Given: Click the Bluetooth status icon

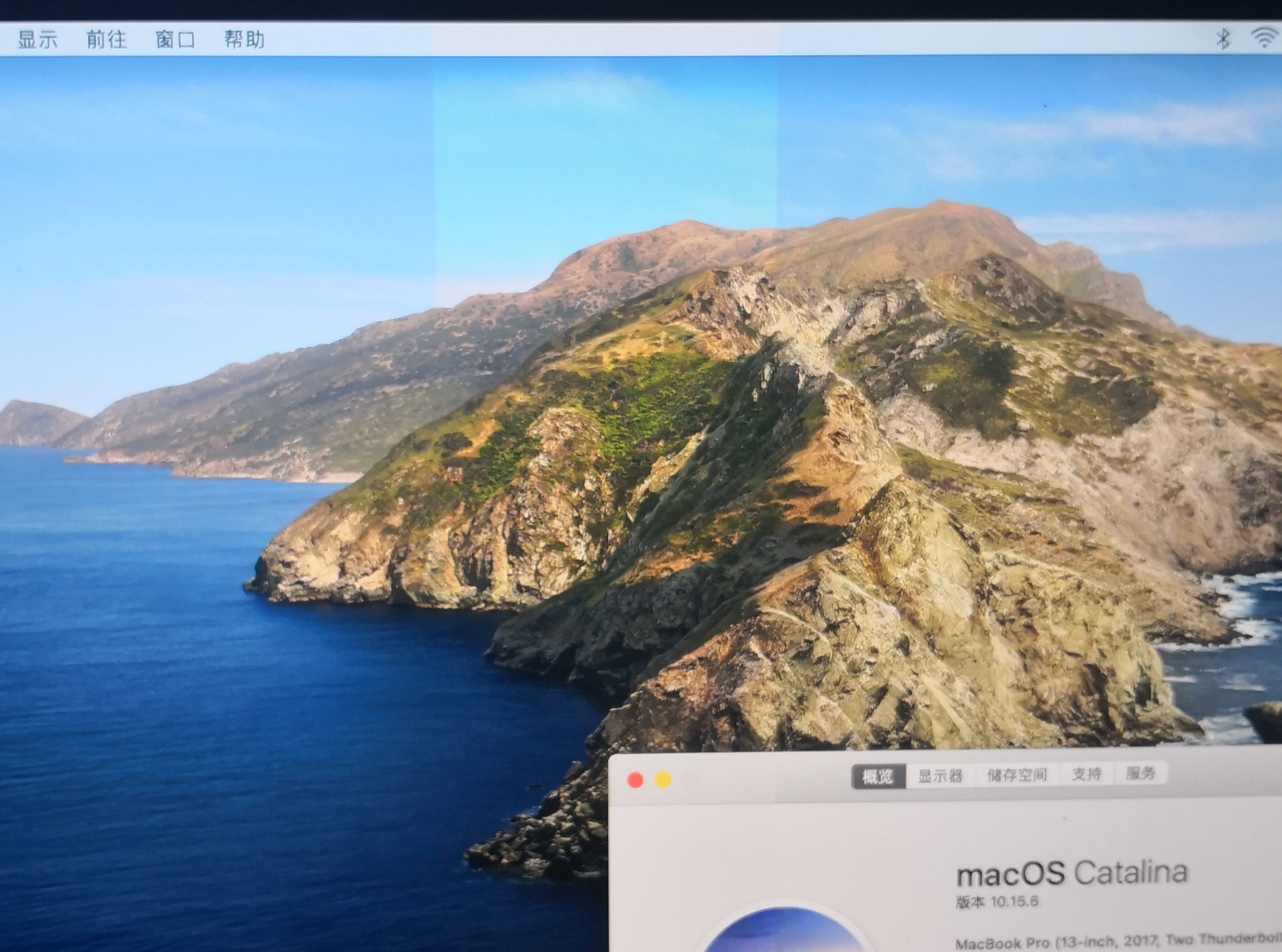Looking at the screenshot, I should pos(1223,39).
